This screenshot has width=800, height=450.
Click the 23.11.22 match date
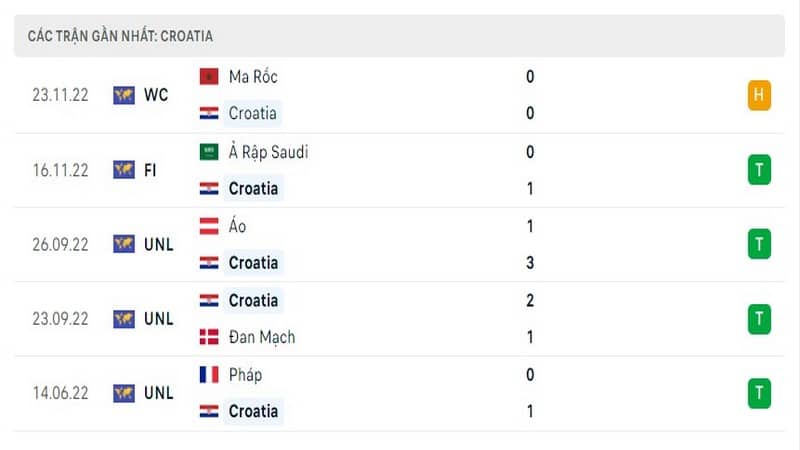pyautogui.click(x=60, y=95)
